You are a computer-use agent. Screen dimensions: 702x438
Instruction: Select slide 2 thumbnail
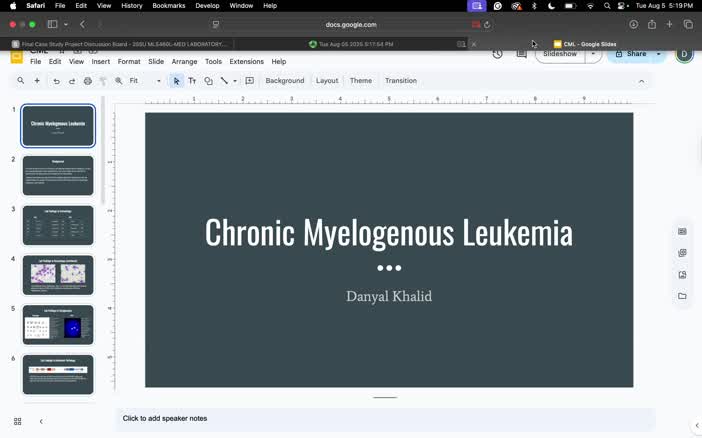(58, 176)
